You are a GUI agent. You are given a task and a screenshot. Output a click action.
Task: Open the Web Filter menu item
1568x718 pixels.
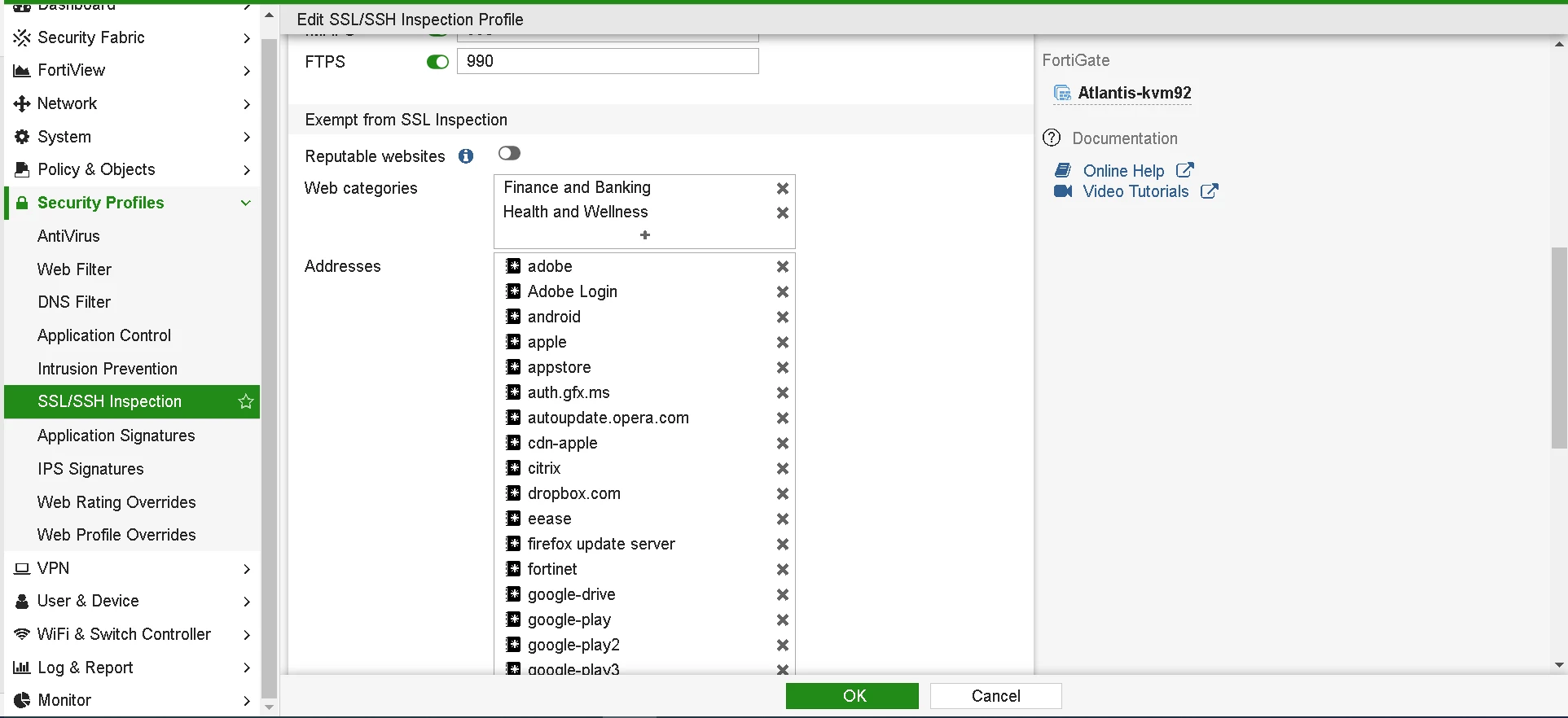[x=74, y=269]
